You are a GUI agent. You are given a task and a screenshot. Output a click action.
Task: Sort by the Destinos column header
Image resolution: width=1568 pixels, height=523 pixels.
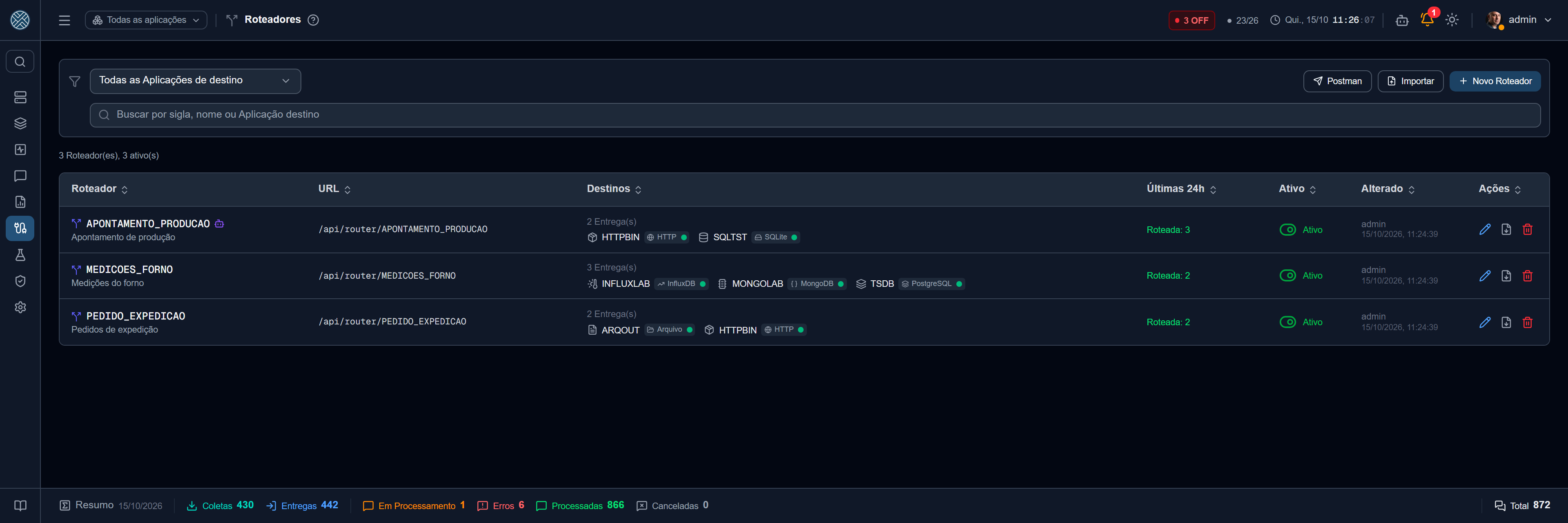click(x=614, y=189)
